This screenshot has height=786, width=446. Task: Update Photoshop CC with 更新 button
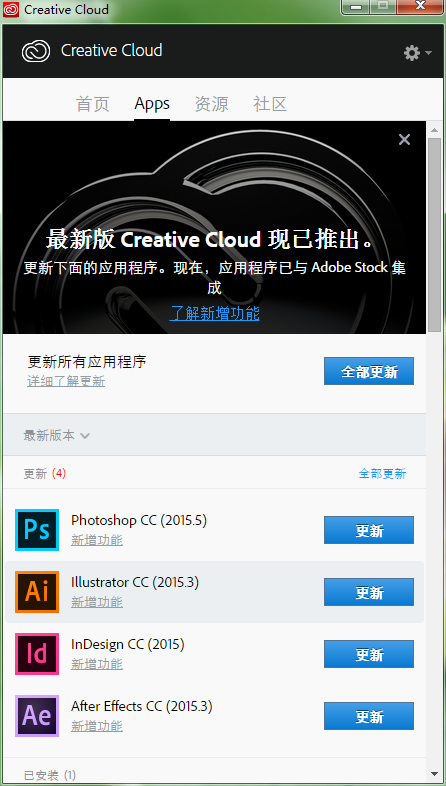(369, 530)
